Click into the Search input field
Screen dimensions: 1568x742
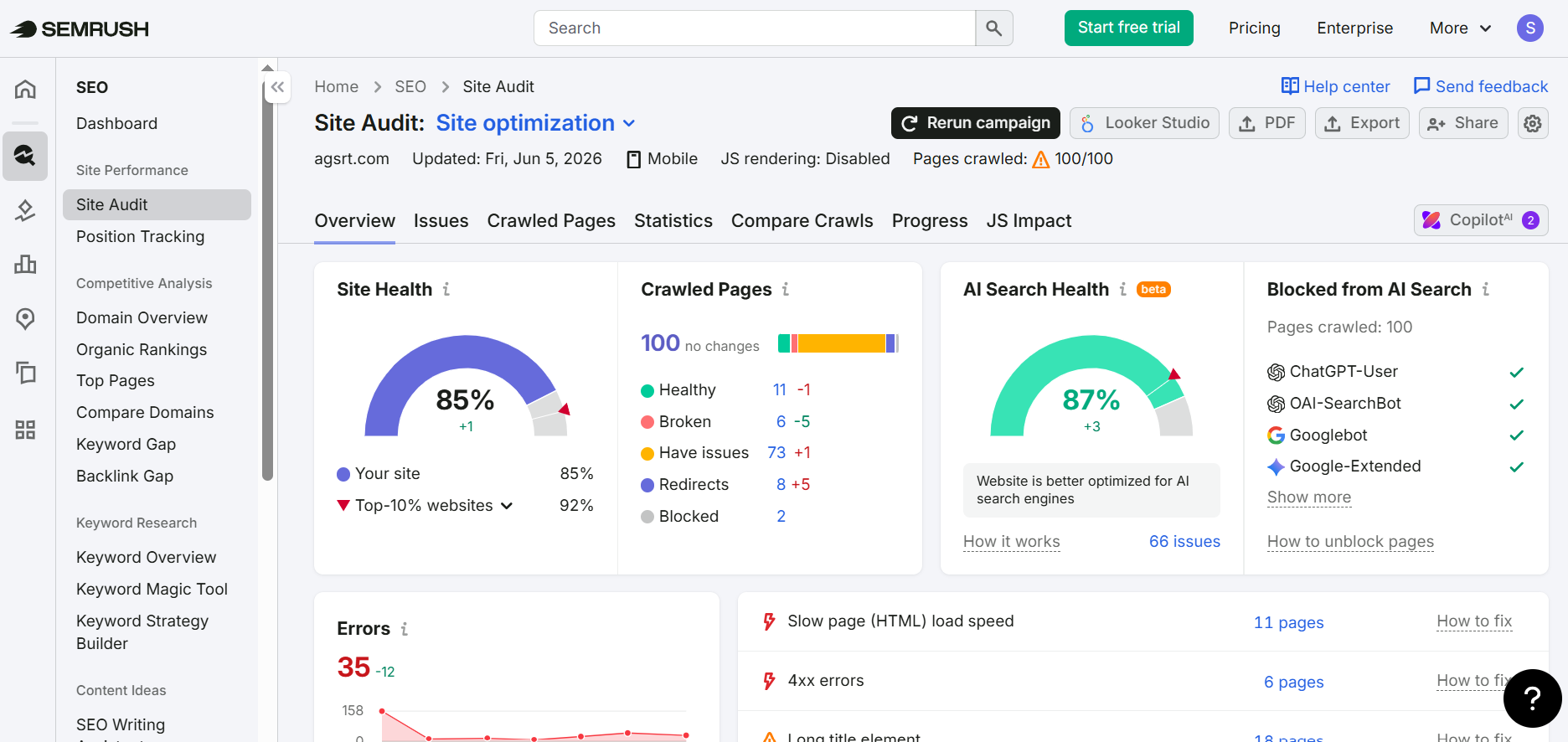pos(755,28)
